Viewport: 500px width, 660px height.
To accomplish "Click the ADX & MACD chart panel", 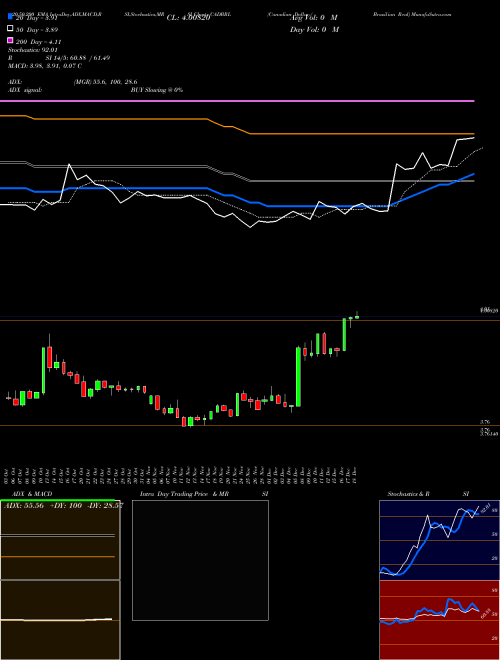I will 60,580.
